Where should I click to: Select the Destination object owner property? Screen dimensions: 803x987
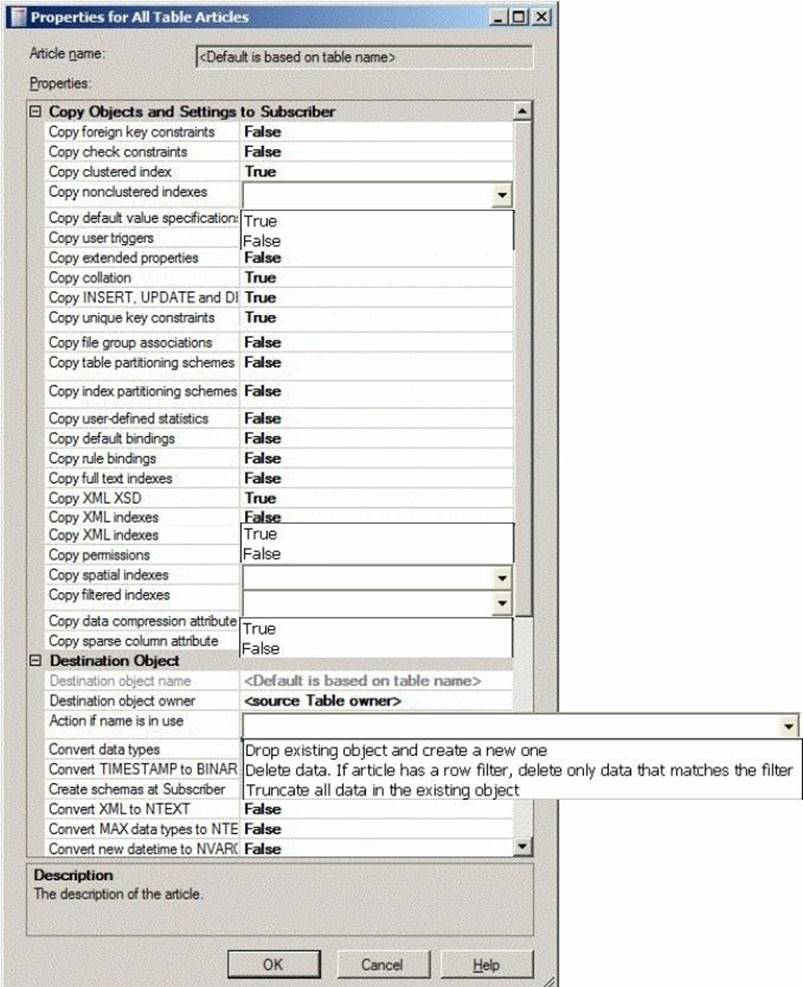click(x=122, y=701)
